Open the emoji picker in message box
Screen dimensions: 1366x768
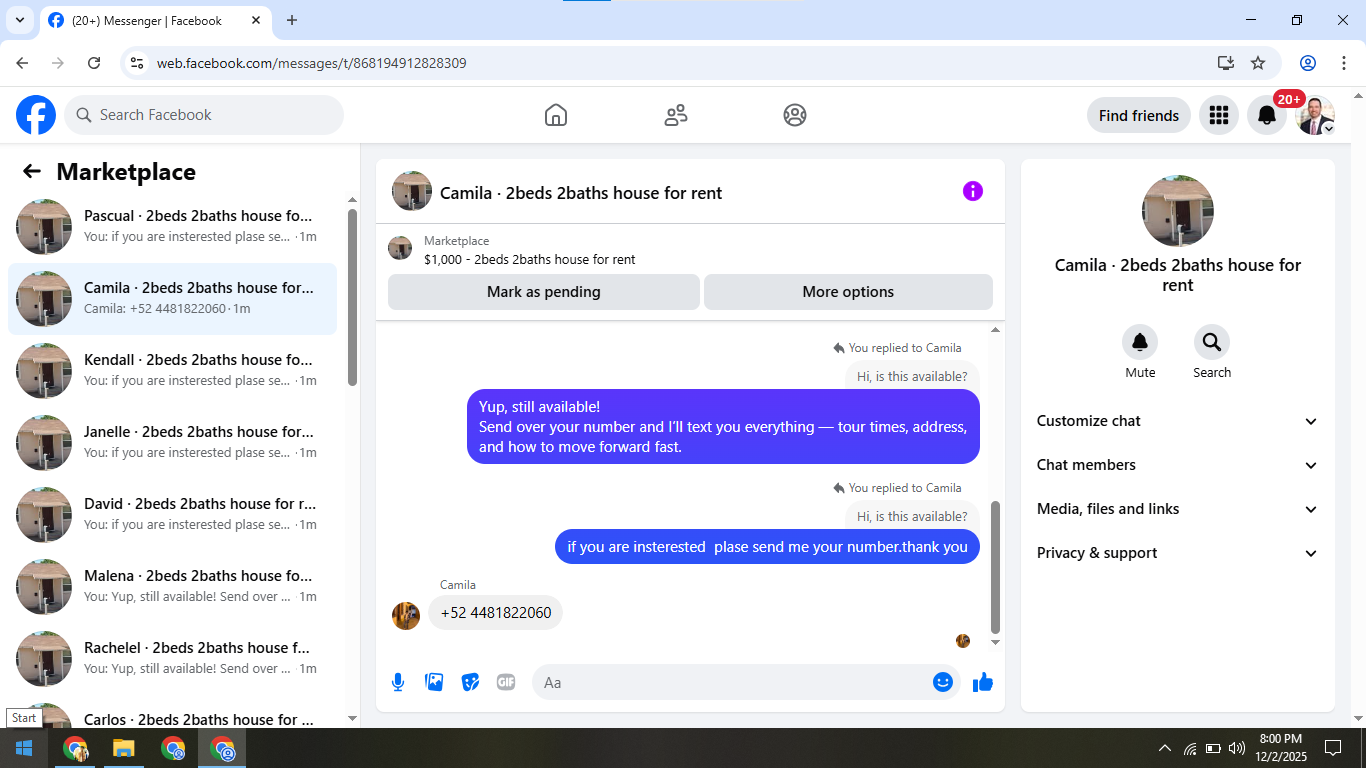click(943, 682)
